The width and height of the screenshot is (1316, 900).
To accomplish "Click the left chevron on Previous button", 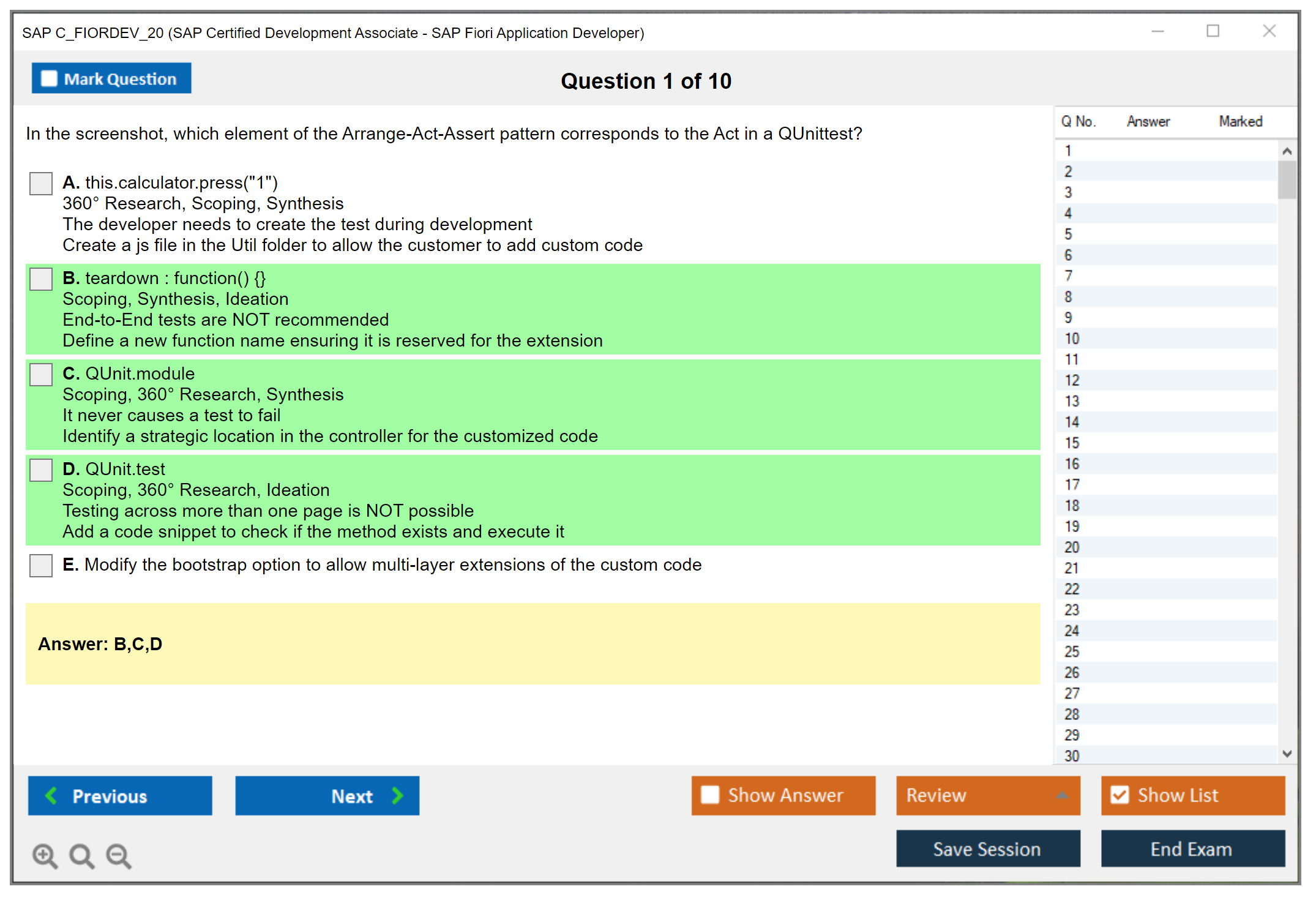I will tap(51, 795).
